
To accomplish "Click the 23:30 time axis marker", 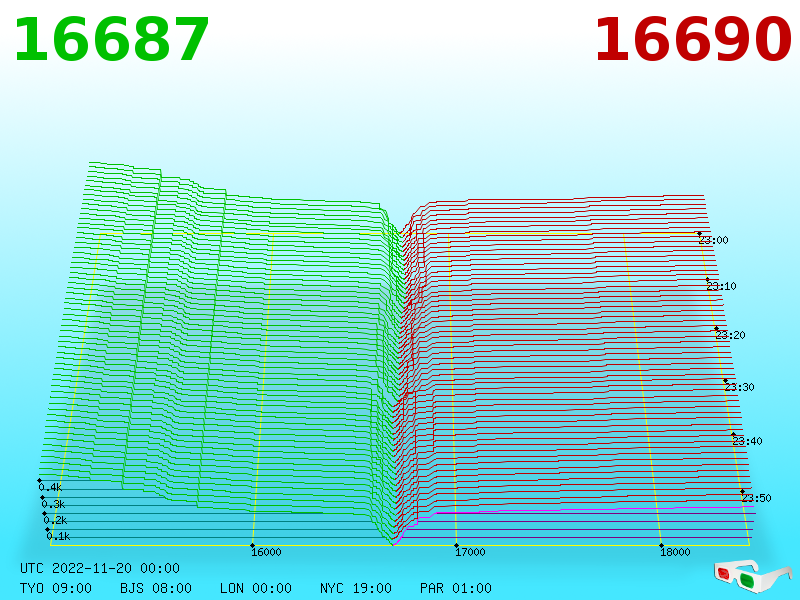I will tap(739, 387).
